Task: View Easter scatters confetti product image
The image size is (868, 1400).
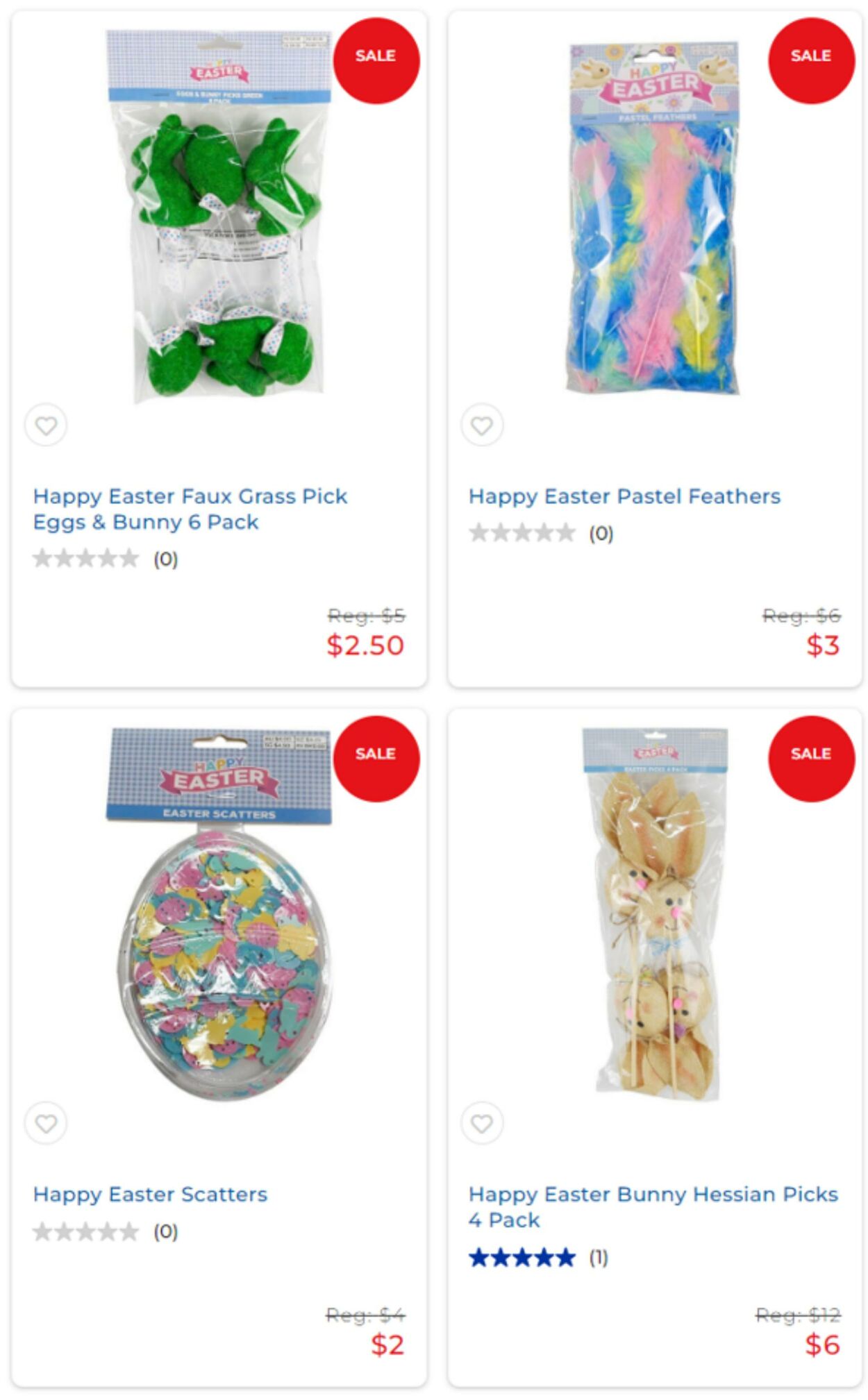Action: coord(220,914)
